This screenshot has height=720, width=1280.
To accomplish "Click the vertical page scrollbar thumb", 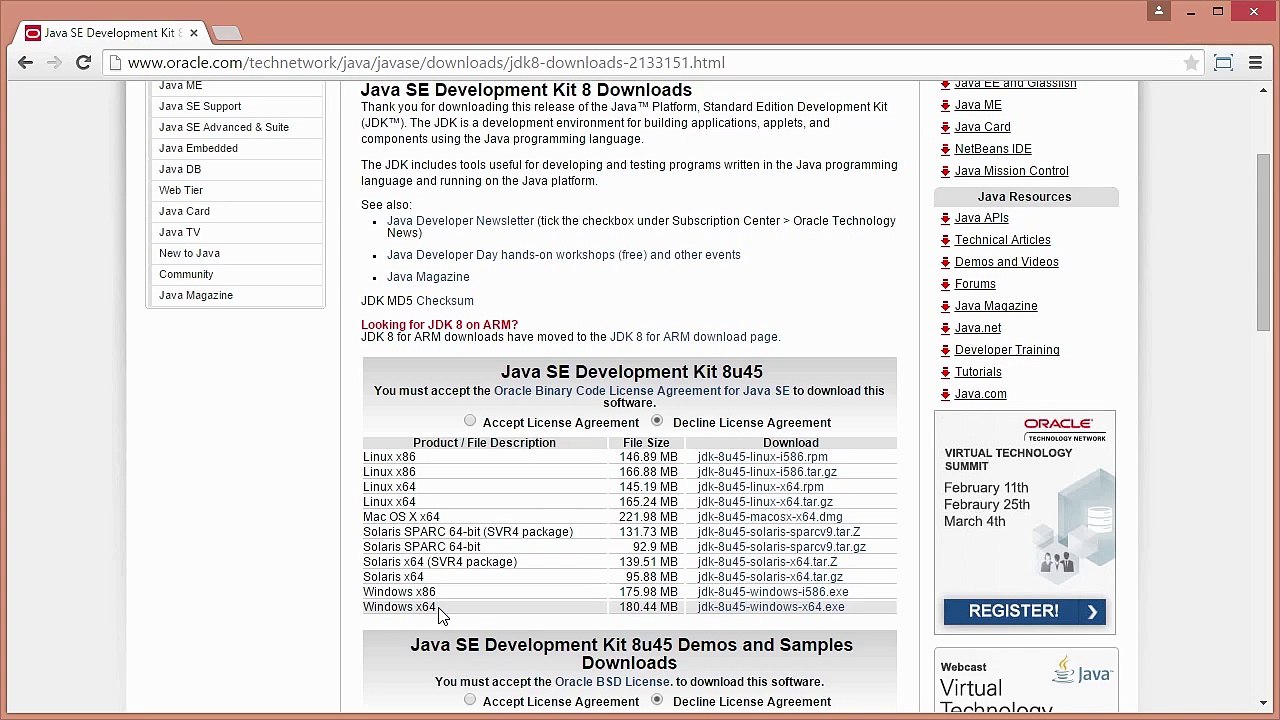I will coord(1263,242).
